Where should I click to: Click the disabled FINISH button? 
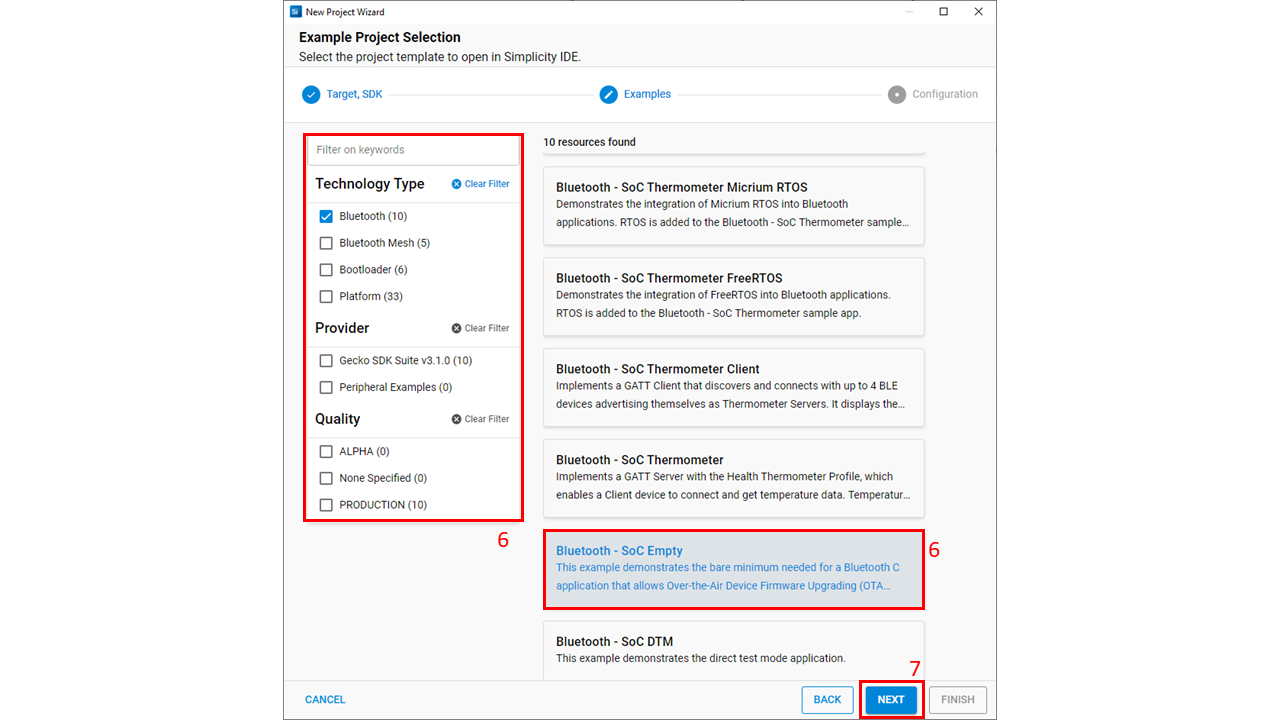pos(958,700)
